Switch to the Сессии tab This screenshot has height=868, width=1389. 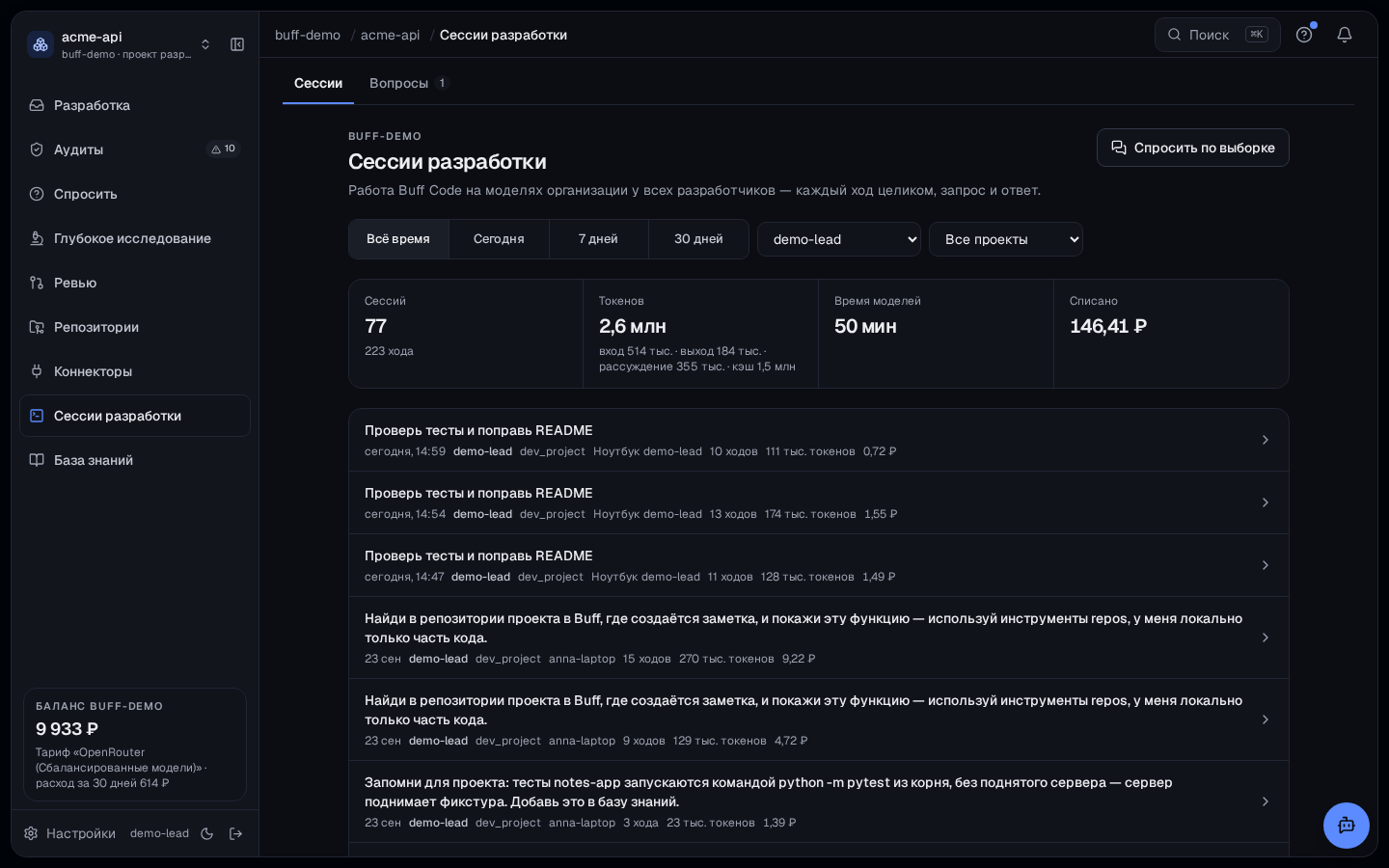click(x=318, y=83)
